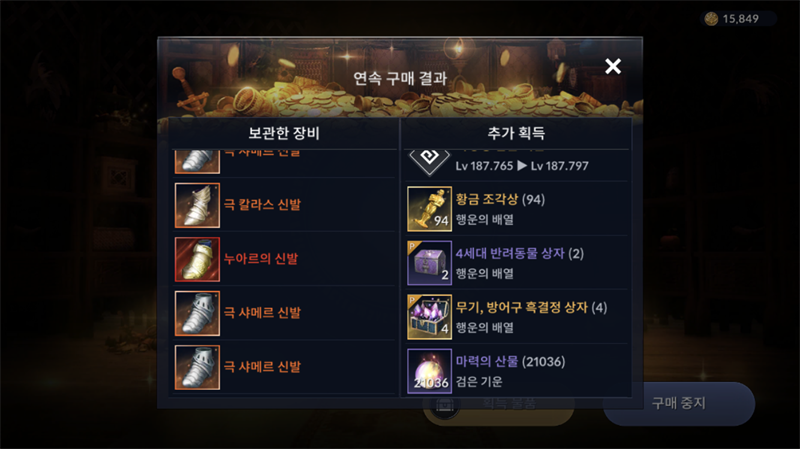
Task: Click the gold coin currency icon showing 15,849
Action: [711, 19]
